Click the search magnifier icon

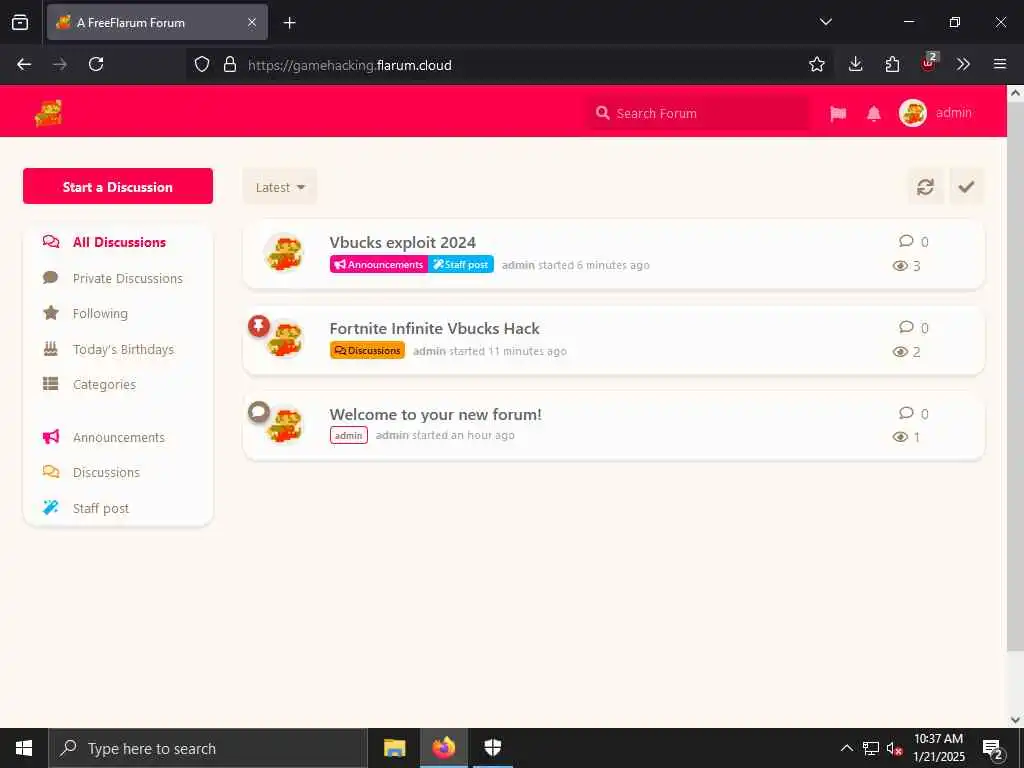603,113
